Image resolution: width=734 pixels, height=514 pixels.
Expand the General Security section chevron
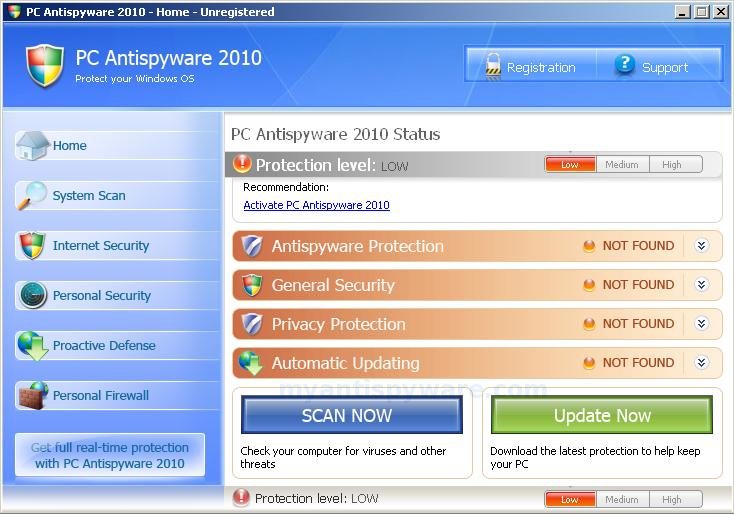tap(701, 285)
